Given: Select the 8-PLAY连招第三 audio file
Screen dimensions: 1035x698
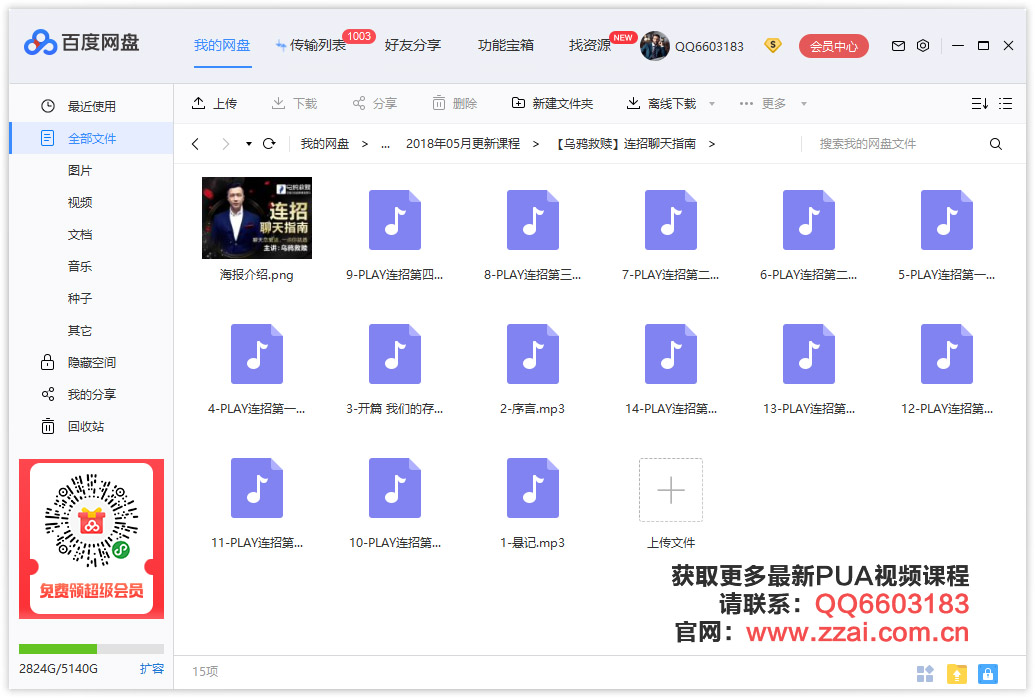Looking at the screenshot, I should point(533,220).
